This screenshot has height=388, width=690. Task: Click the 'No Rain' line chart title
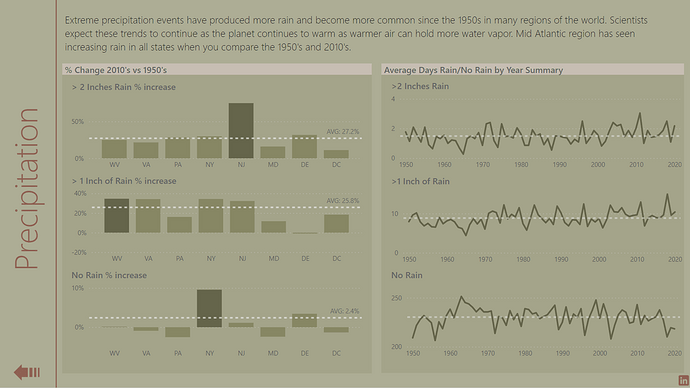407,275
